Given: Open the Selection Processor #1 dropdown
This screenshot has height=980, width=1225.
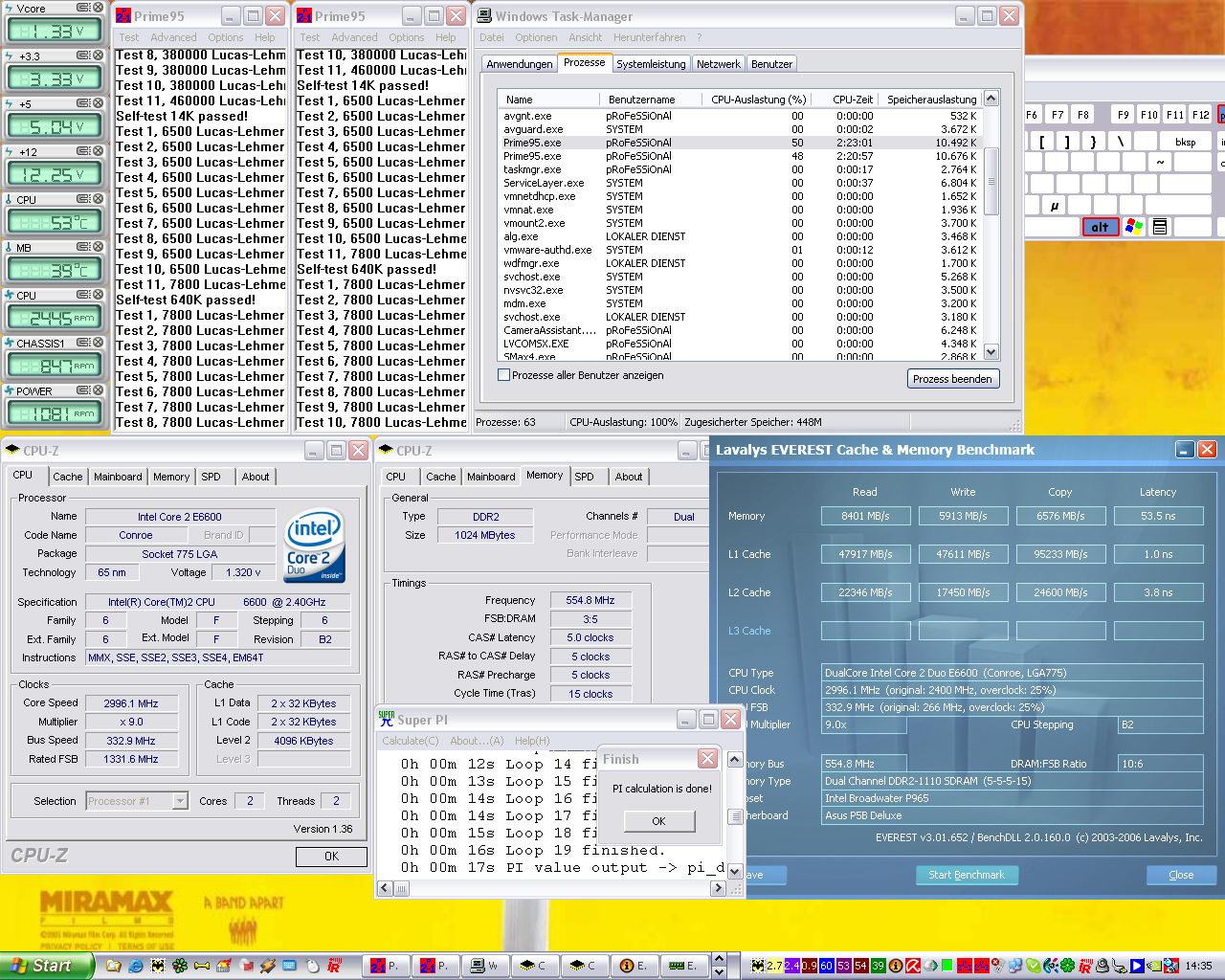Looking at the screenshot, I should 180,801.
